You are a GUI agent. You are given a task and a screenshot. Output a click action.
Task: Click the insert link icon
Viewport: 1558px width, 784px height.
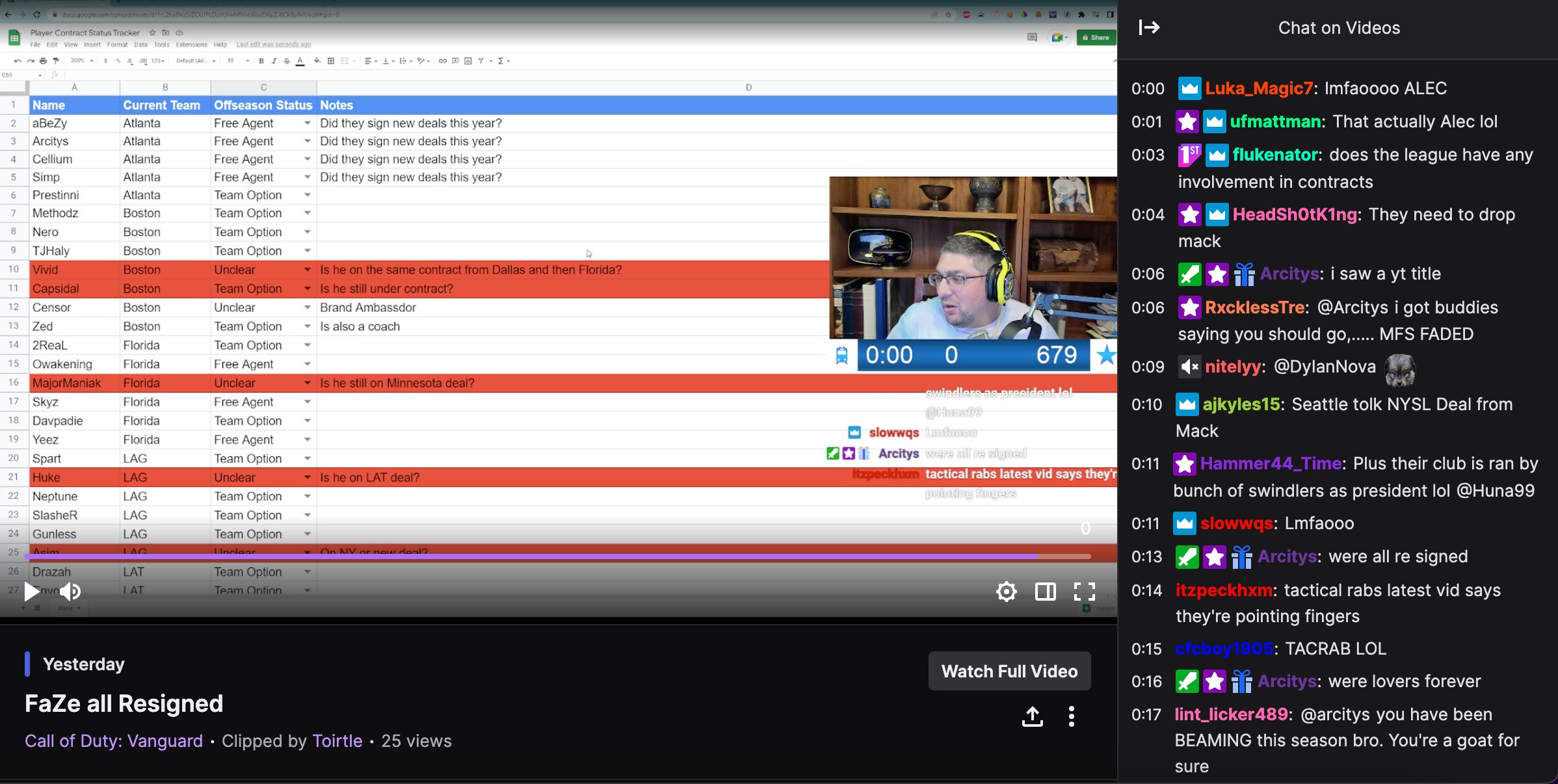443,61
